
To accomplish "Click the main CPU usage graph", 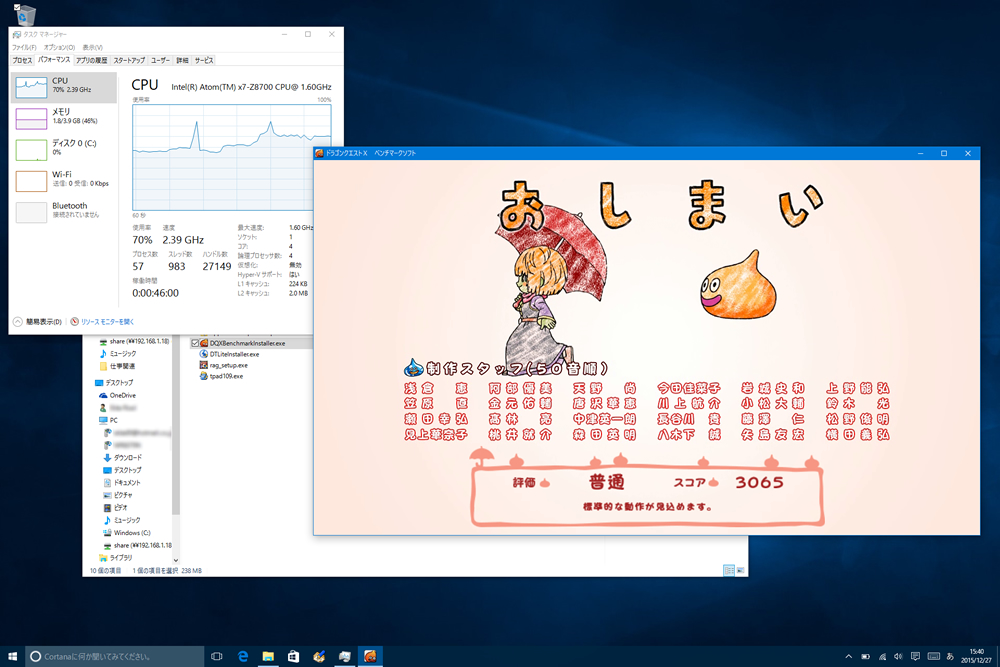I will click(x=232, y=158).
